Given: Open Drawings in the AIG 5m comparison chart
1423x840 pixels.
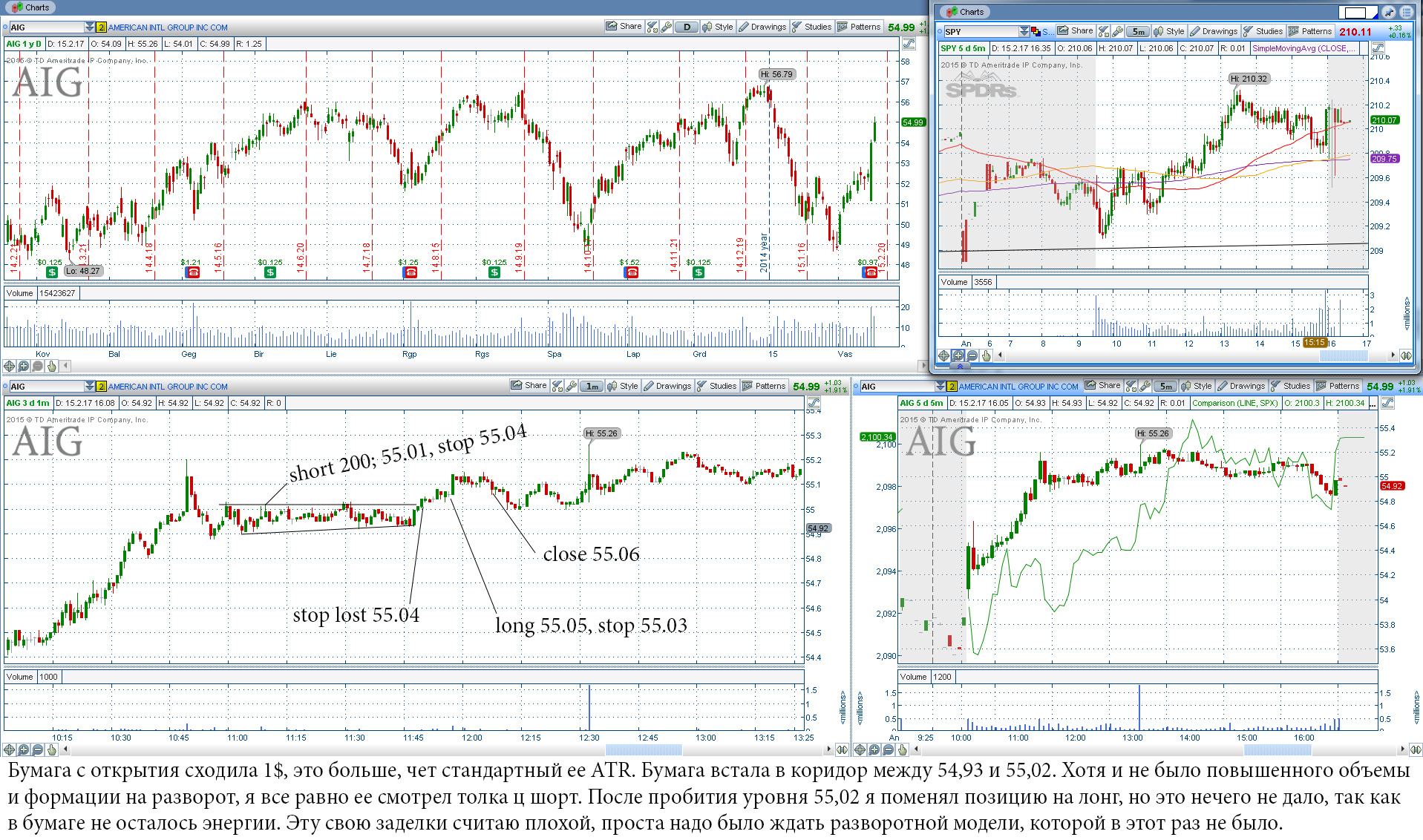Looking at the screenshot, I should coord(1241,386).
